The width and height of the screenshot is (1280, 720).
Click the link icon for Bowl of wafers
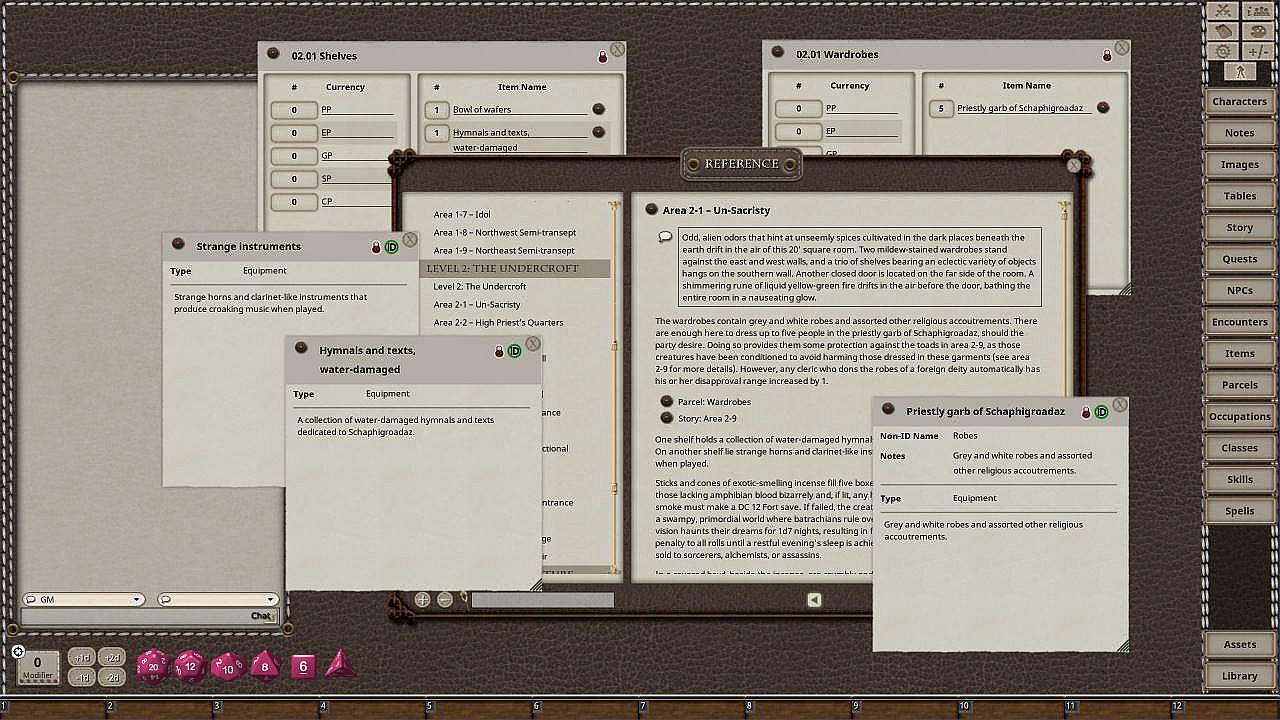(598, 109)
